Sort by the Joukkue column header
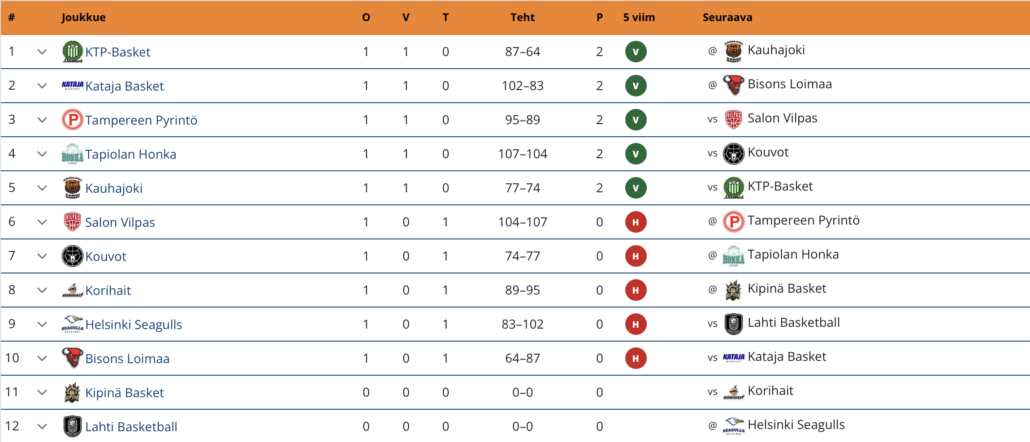Viewport: 1030px width, 442px height. coord(83,18)
